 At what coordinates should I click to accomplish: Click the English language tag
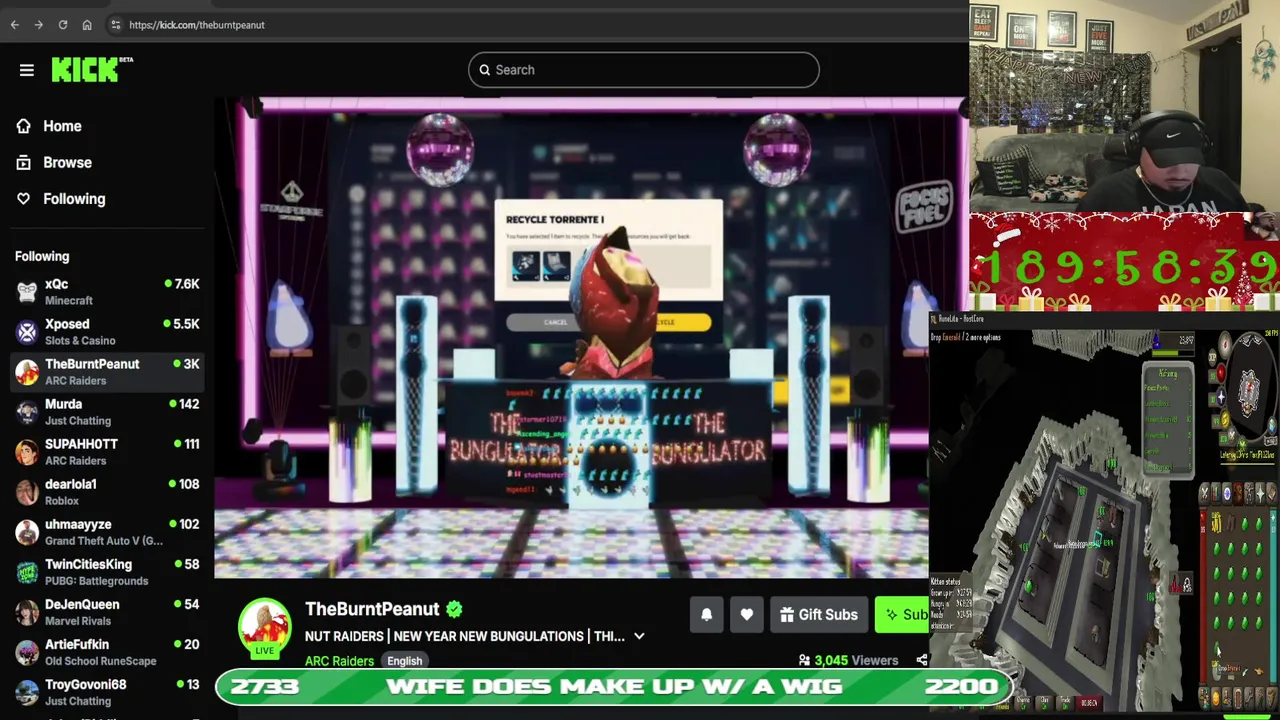point(404,661)
